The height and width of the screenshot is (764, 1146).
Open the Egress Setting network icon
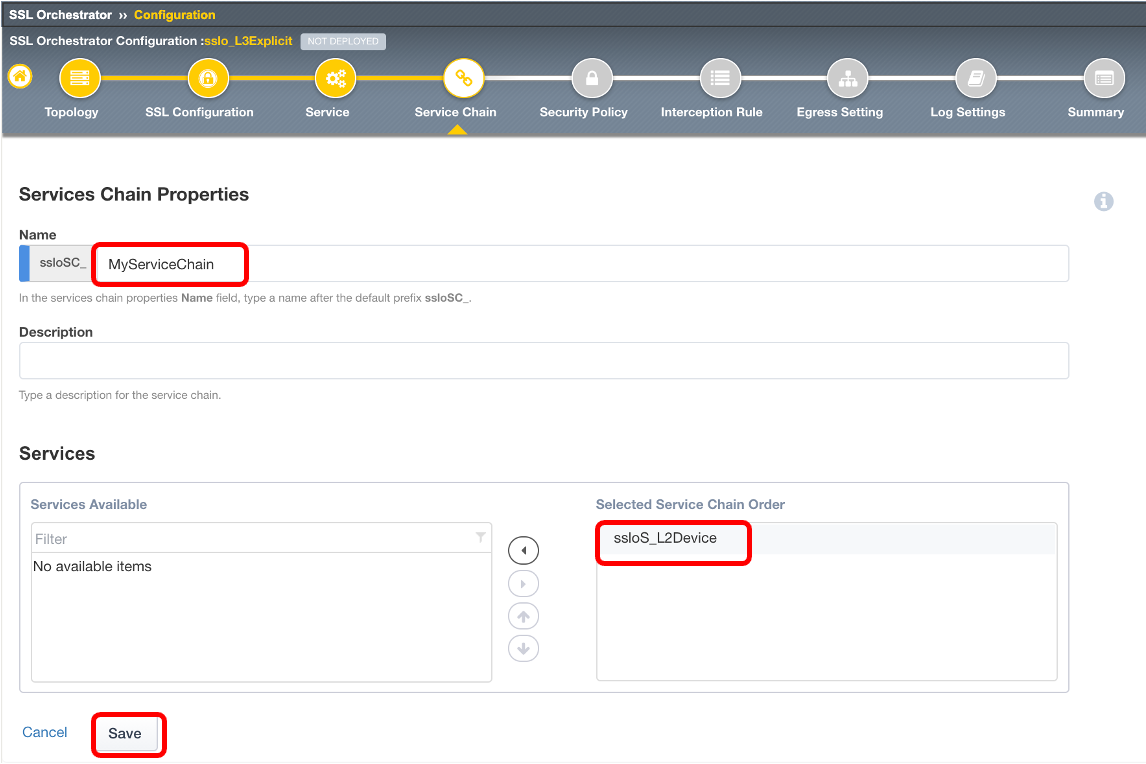(848, 77)
